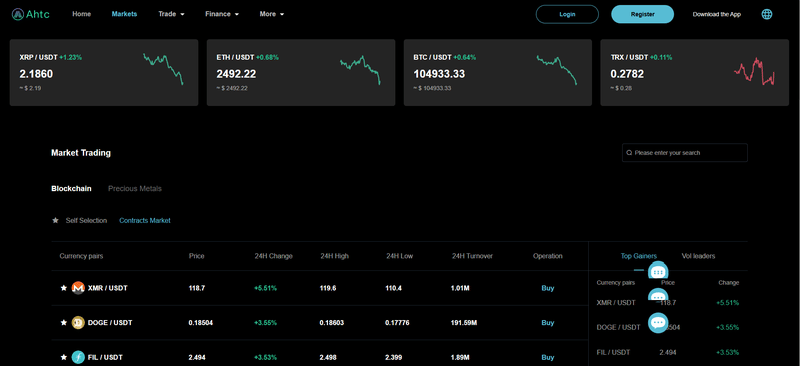Click the Login button
The height and width of the screenshot is (366, 800).
tap(567, 14)
